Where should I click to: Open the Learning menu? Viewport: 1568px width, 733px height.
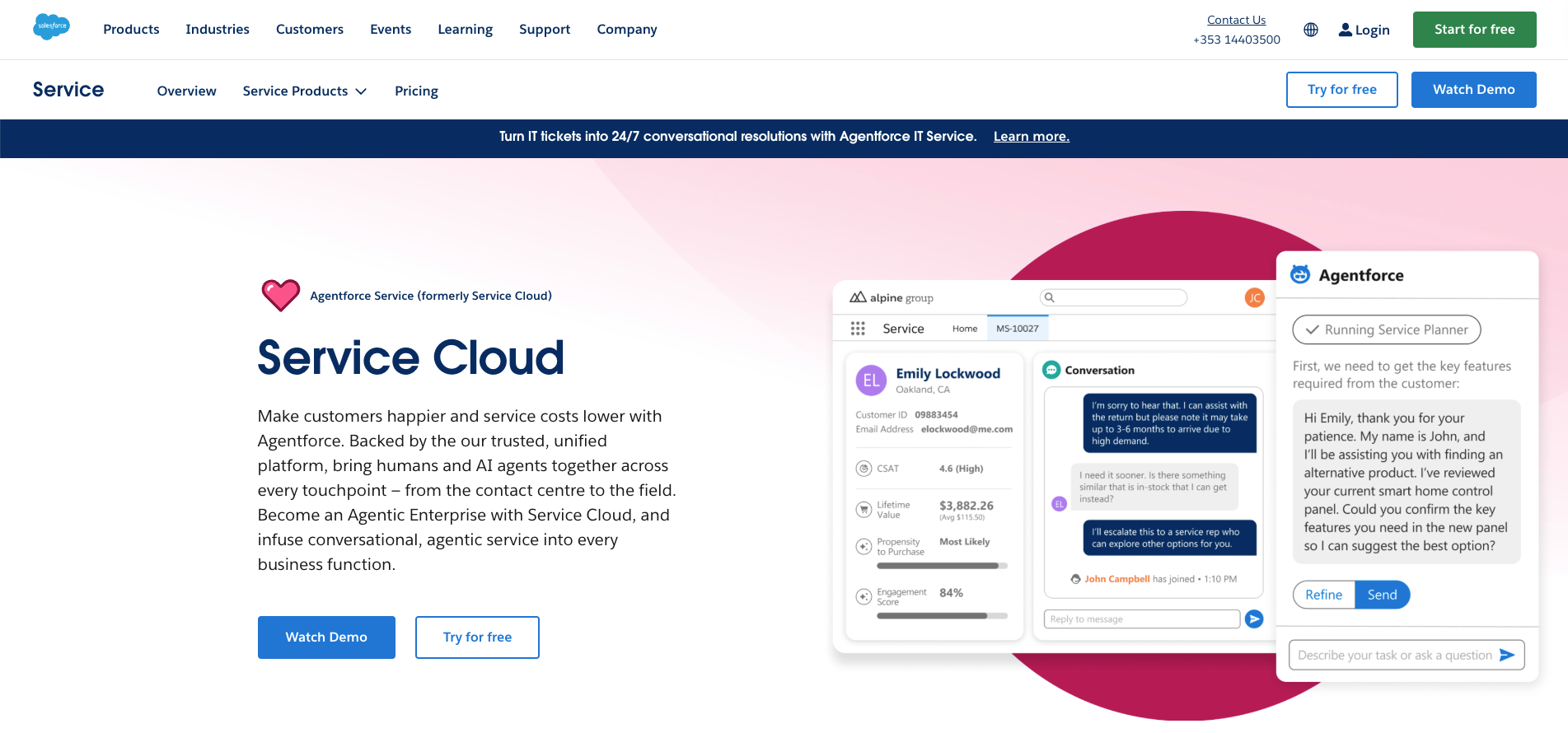pos(466,30)
